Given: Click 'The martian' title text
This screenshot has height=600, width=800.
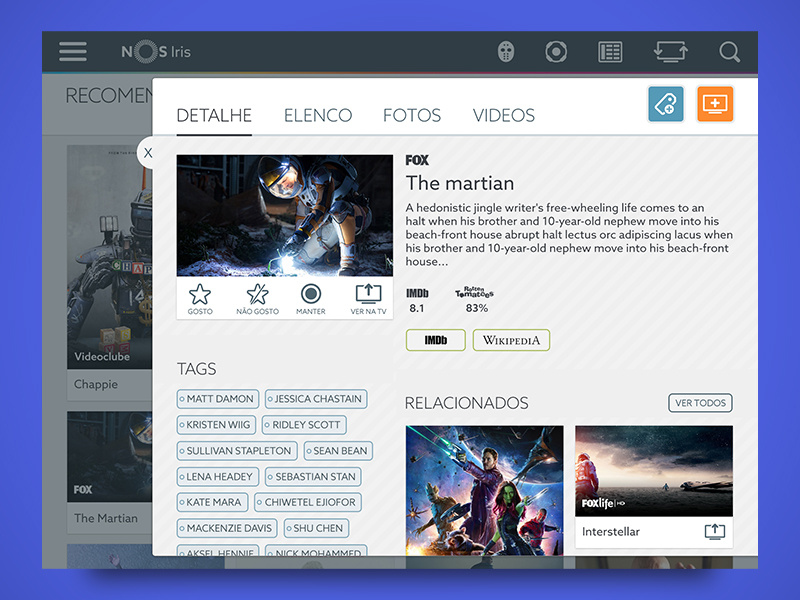Looking at the screenshot, I should pyautogui.click(x=460, y=183).
